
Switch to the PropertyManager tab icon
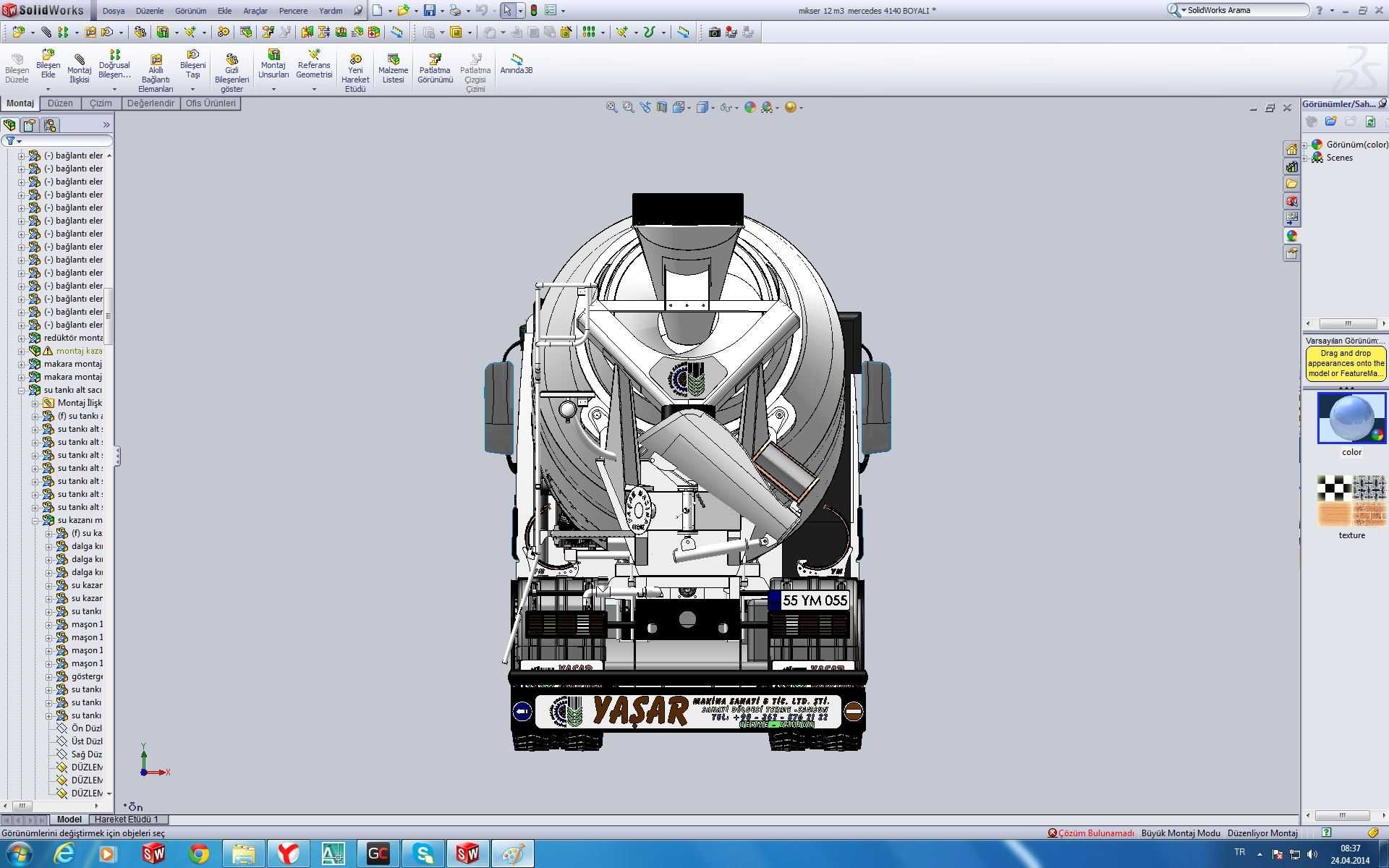point(30,124)
